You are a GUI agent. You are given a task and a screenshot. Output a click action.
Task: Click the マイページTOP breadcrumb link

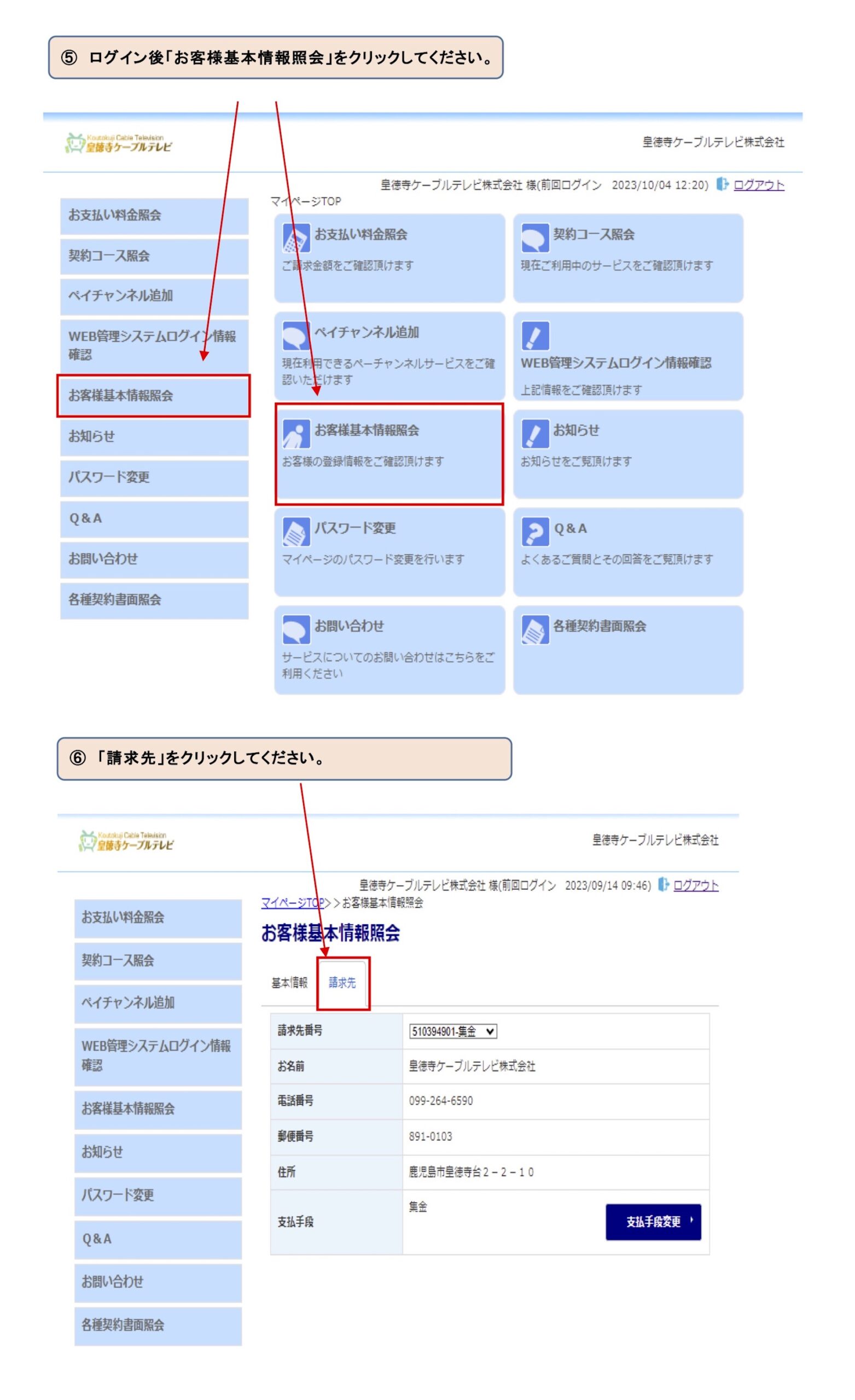[292, 903]
